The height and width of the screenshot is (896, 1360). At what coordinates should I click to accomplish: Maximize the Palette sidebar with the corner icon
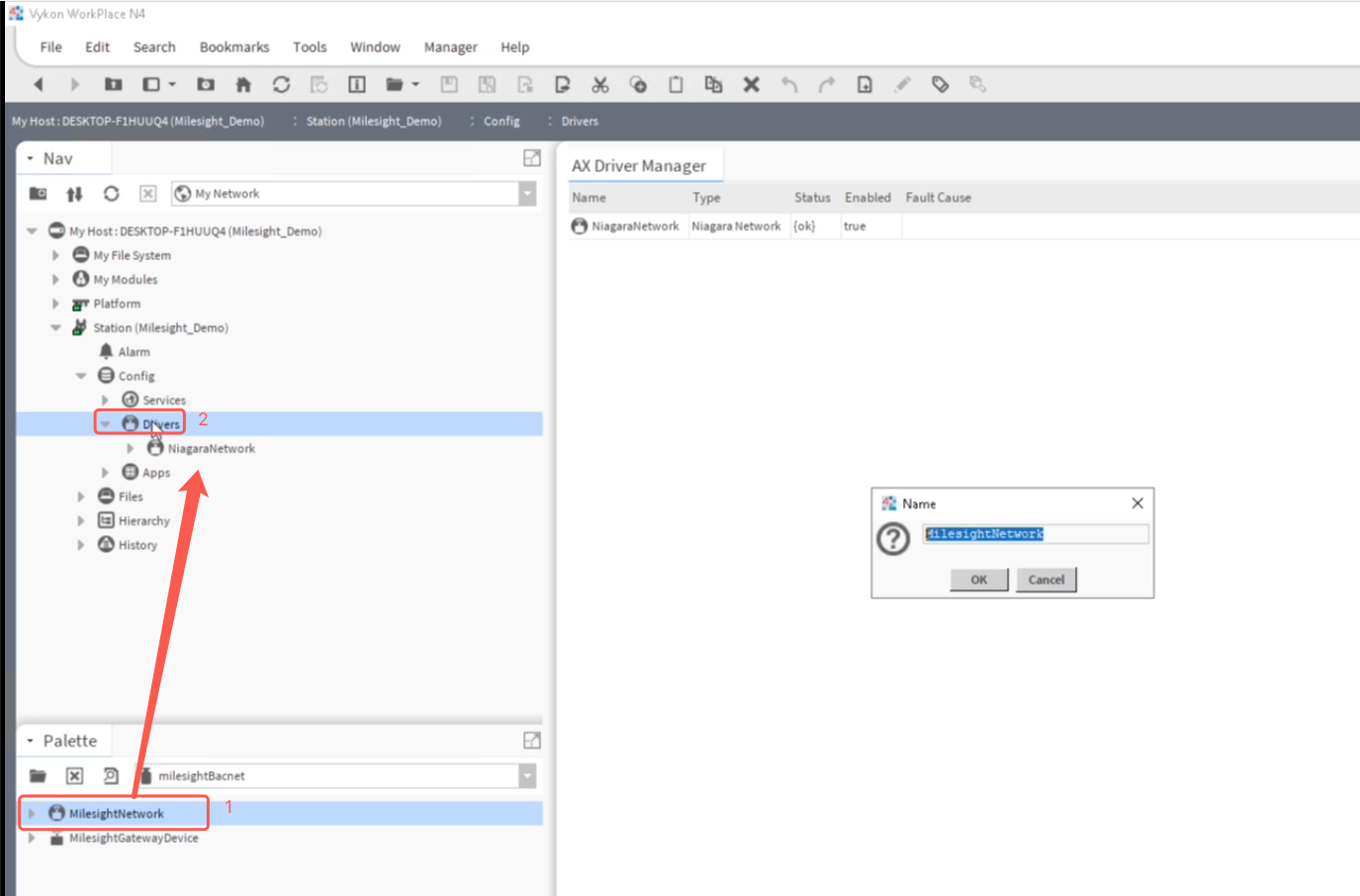click(x=532, y=741)
